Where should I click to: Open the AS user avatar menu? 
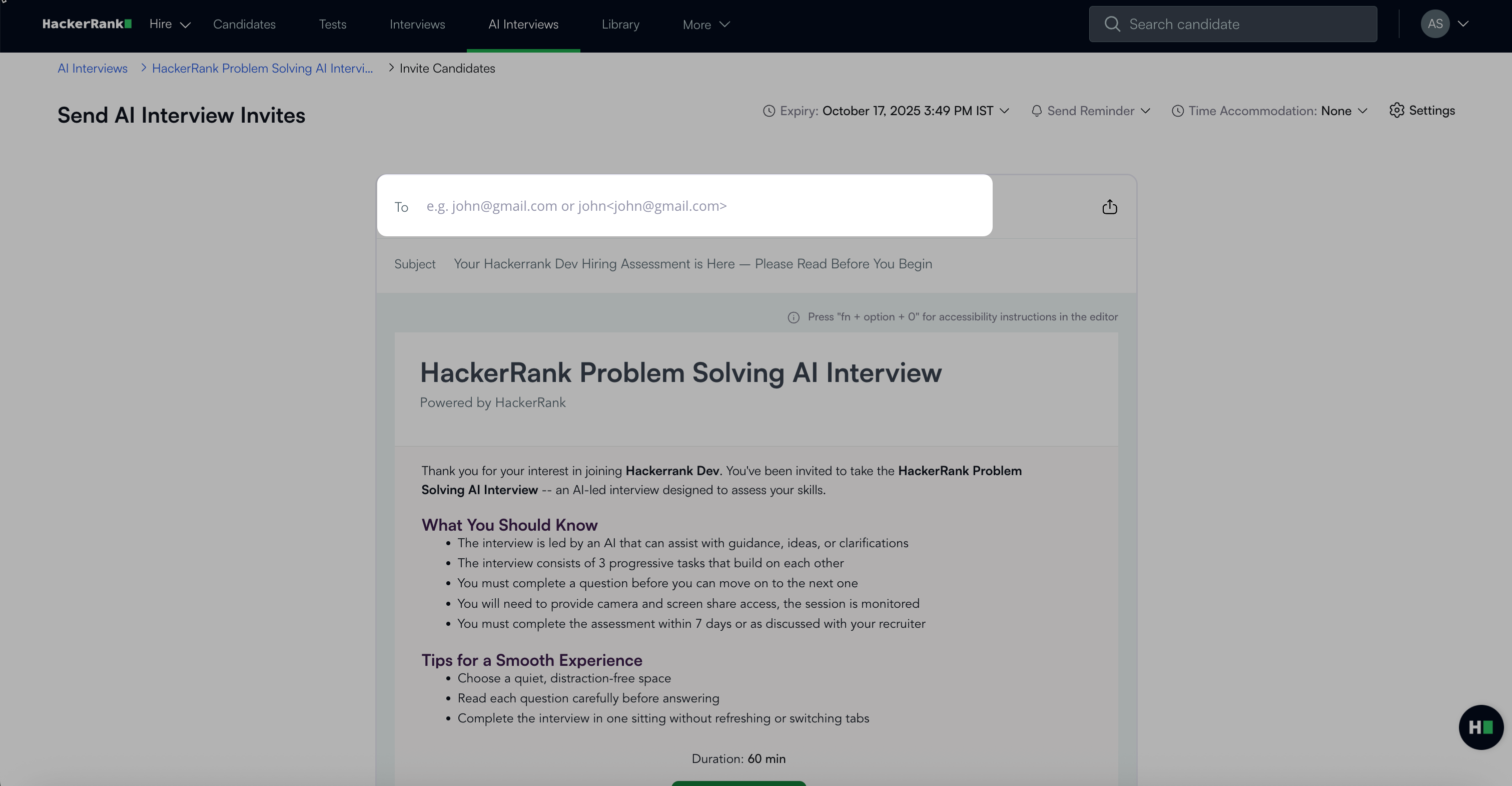(1435, 24)
